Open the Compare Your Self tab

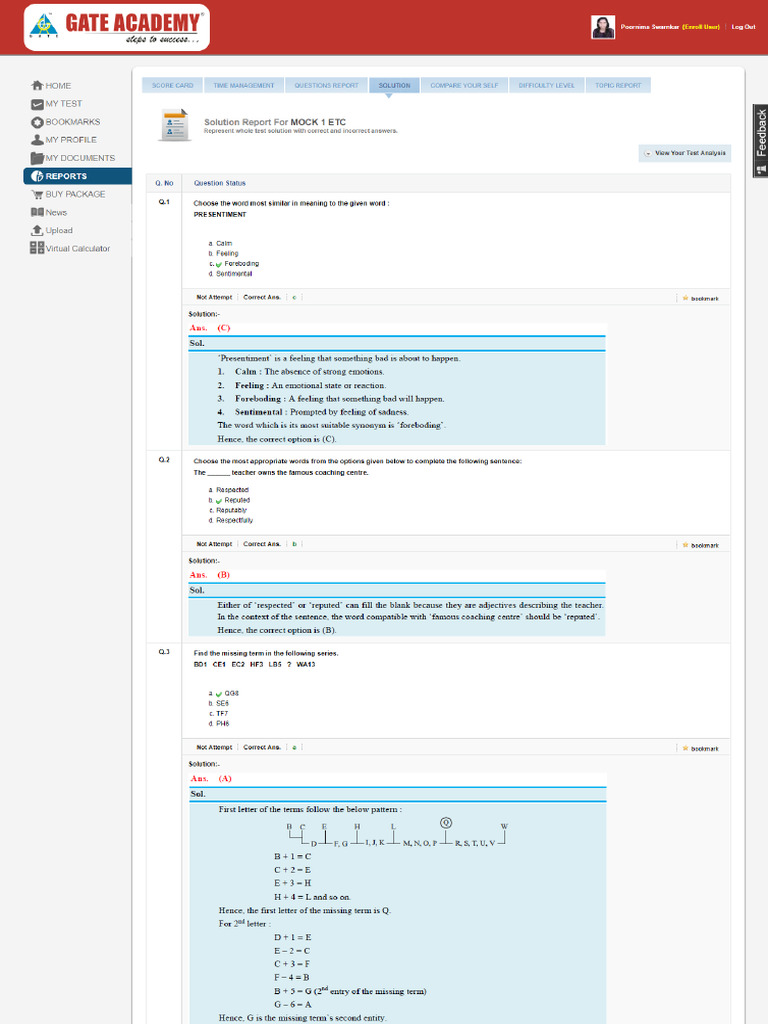pyautogui.click(x=464, y=86)
